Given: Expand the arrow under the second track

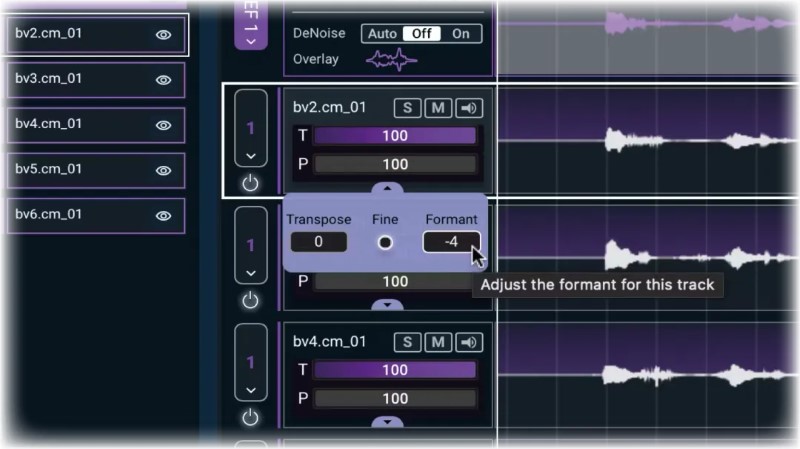Looking at the screenshot, I should click(387, 305).
